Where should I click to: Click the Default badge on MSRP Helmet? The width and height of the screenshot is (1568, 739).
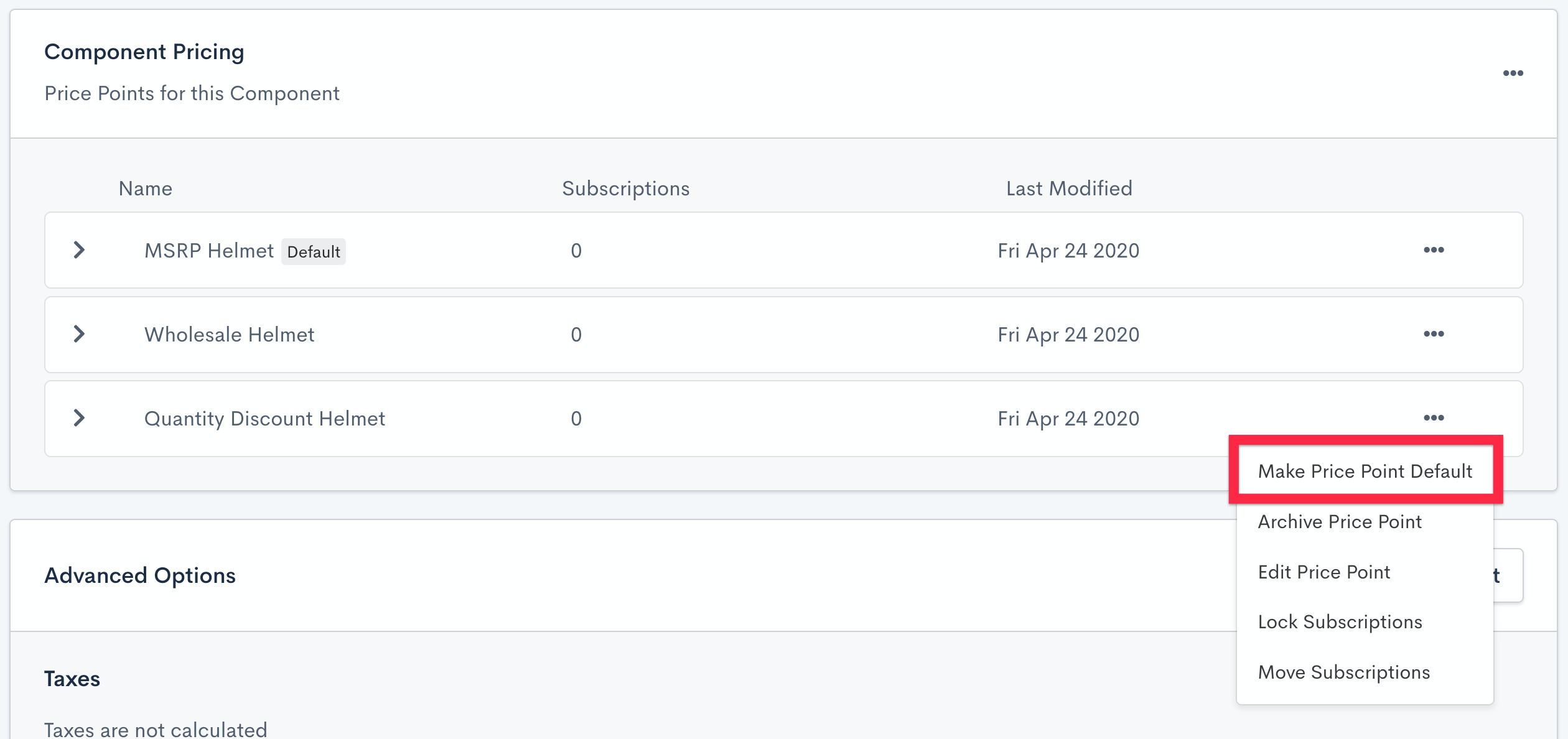click(314, 252)
